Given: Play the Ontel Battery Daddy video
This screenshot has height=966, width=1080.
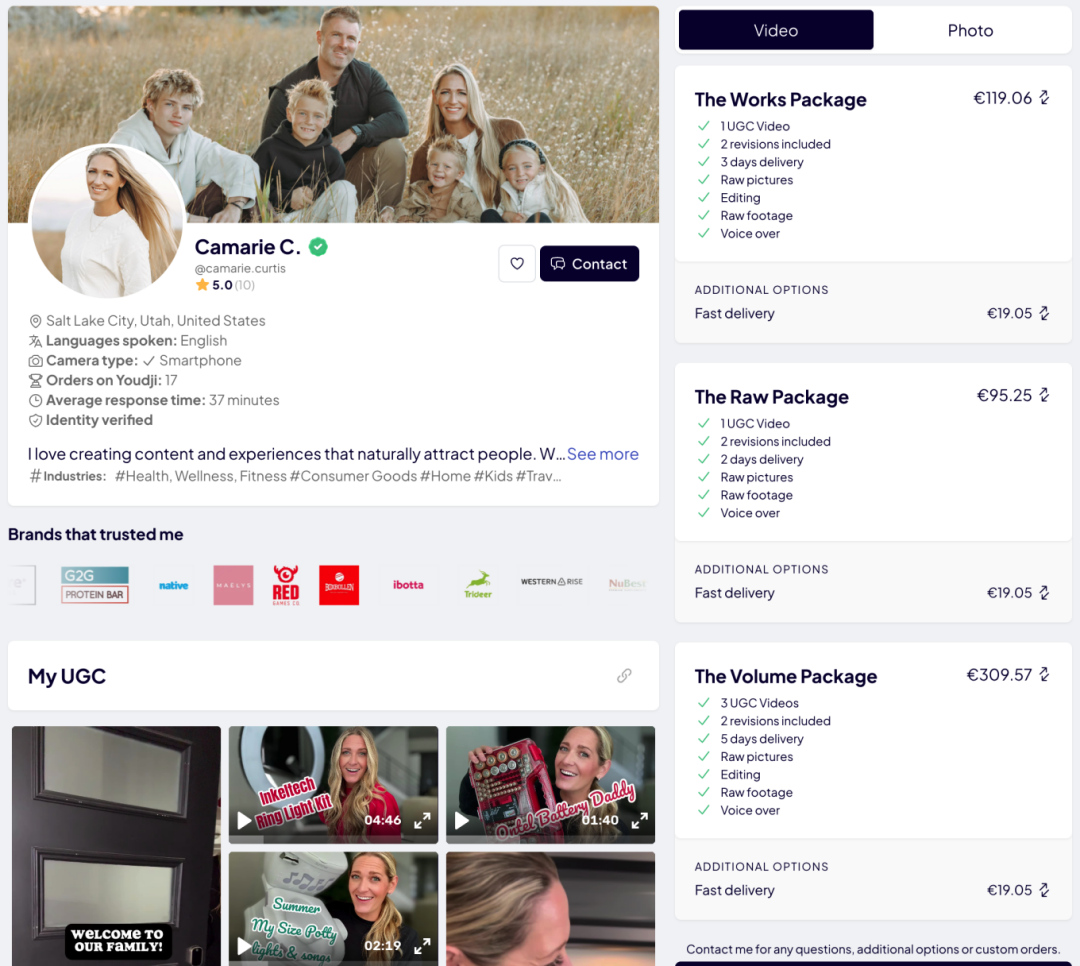Looking at the screenshot, I should [461, 820].
